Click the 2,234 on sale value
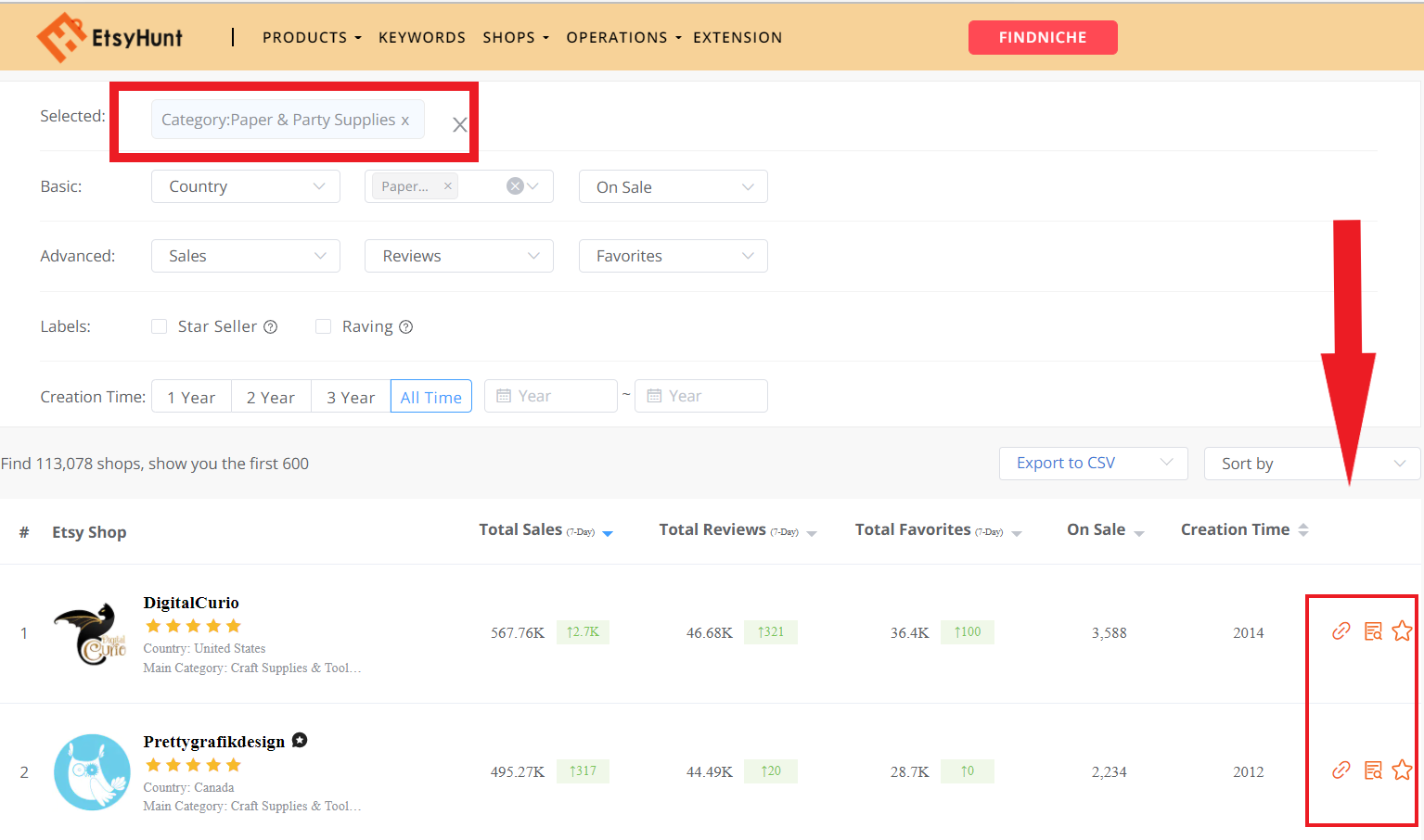 tap(1110, 772)
